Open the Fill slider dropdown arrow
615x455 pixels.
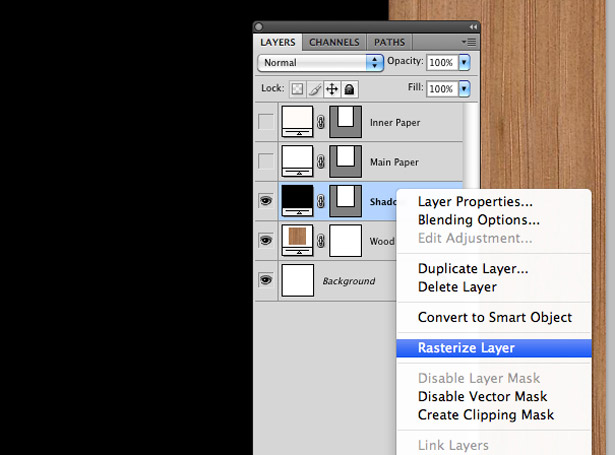point(464,89)
